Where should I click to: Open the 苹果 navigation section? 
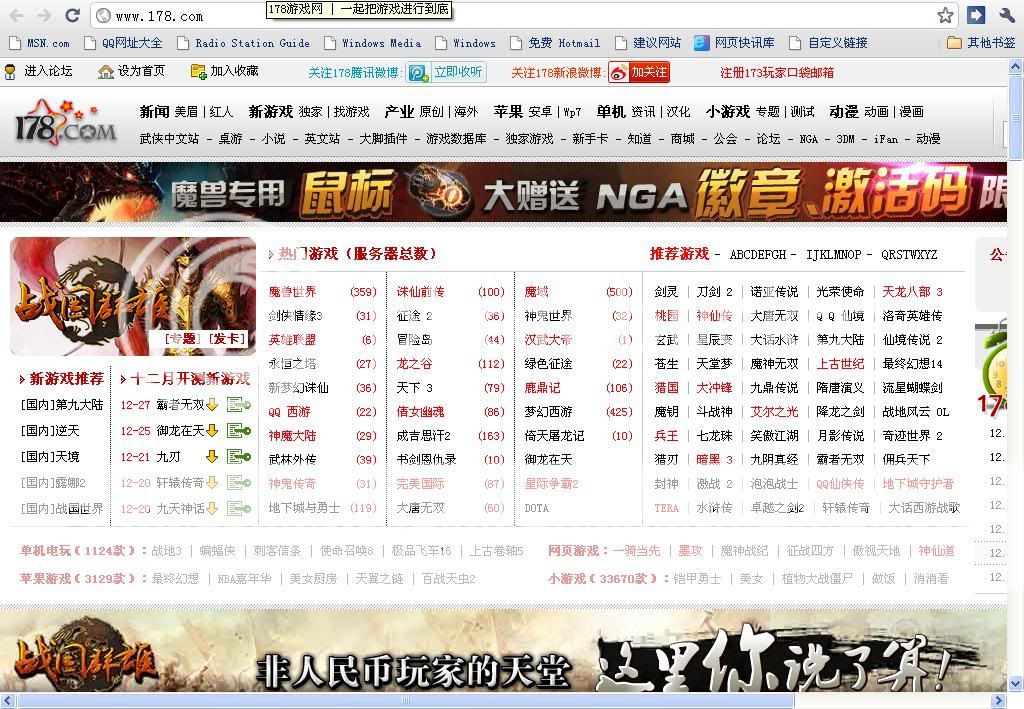click(508, 112)
